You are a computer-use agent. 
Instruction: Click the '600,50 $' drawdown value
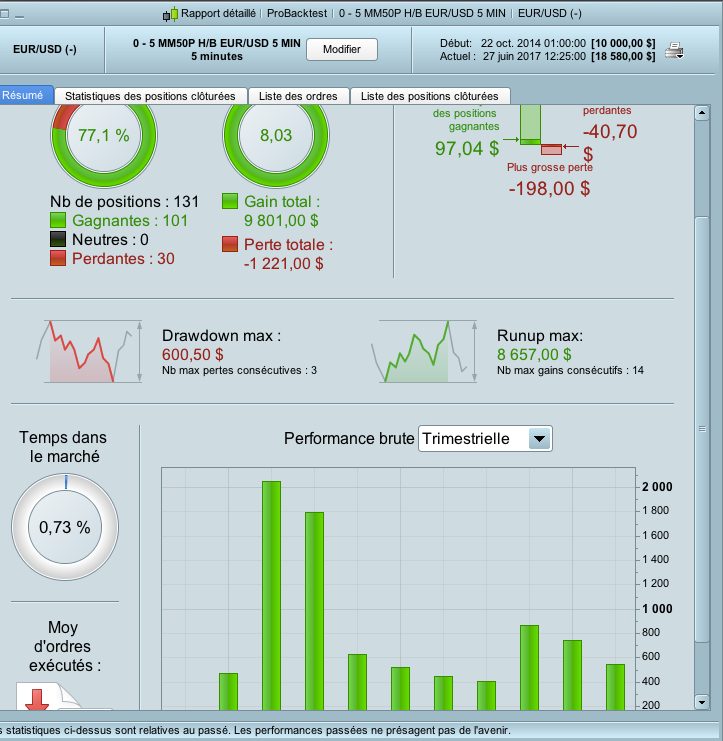tap(193, 354)
